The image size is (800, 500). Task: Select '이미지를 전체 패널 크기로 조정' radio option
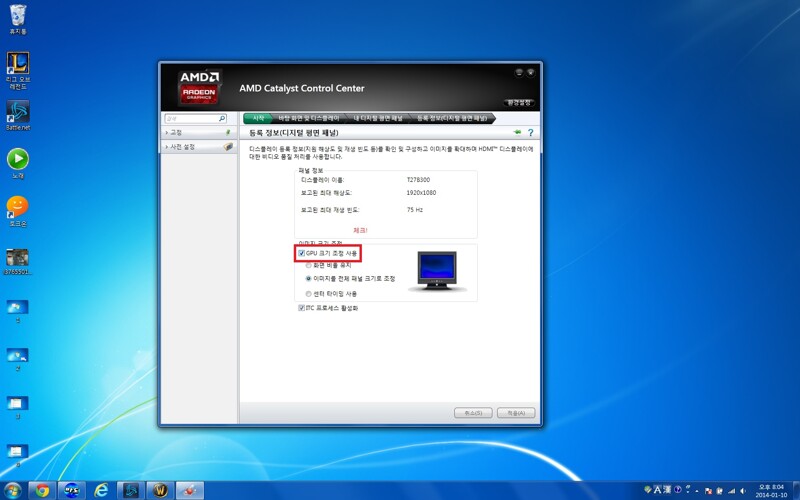coord(308,279)
